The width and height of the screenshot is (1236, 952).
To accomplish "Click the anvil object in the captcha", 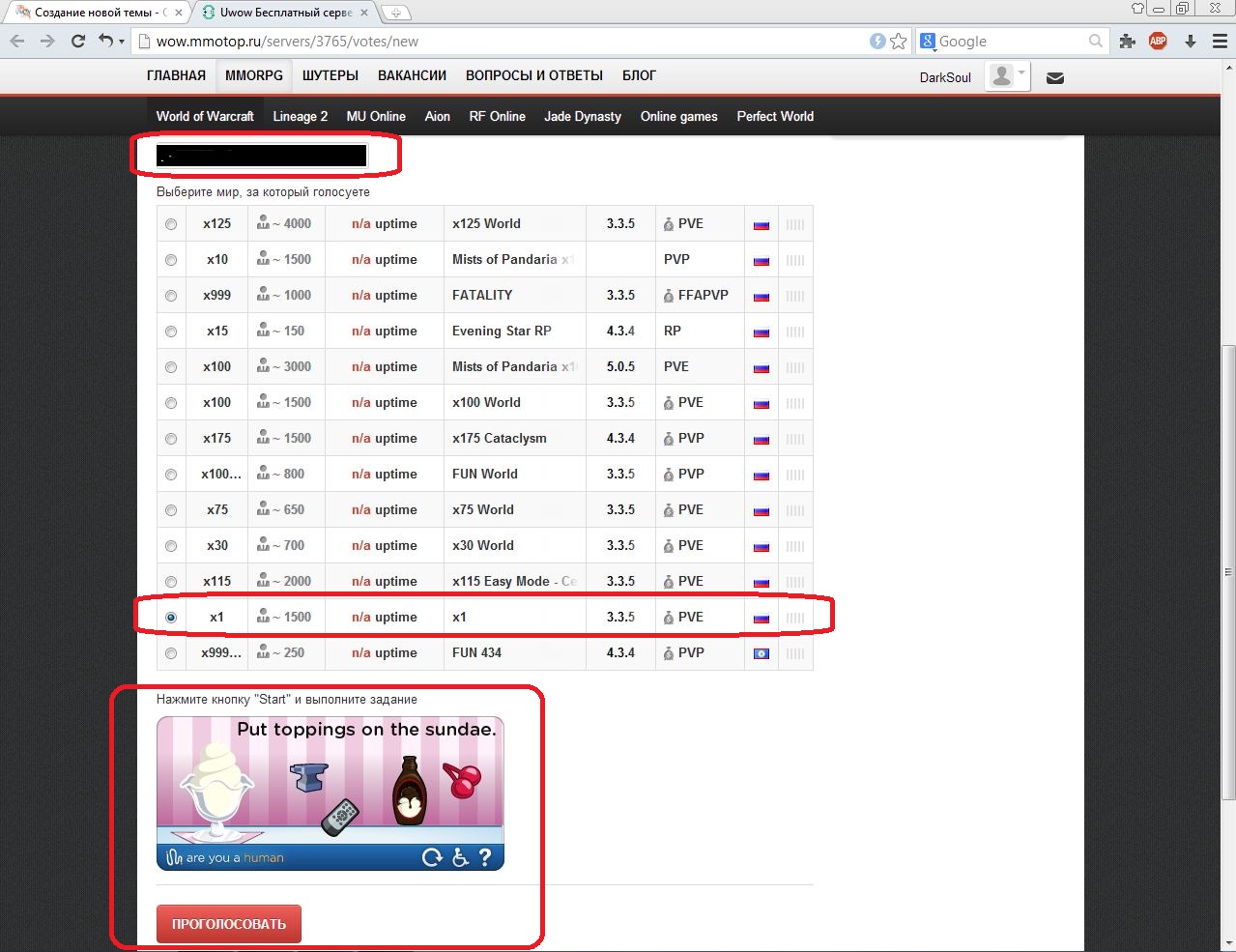I will click(x=309, y=776).
